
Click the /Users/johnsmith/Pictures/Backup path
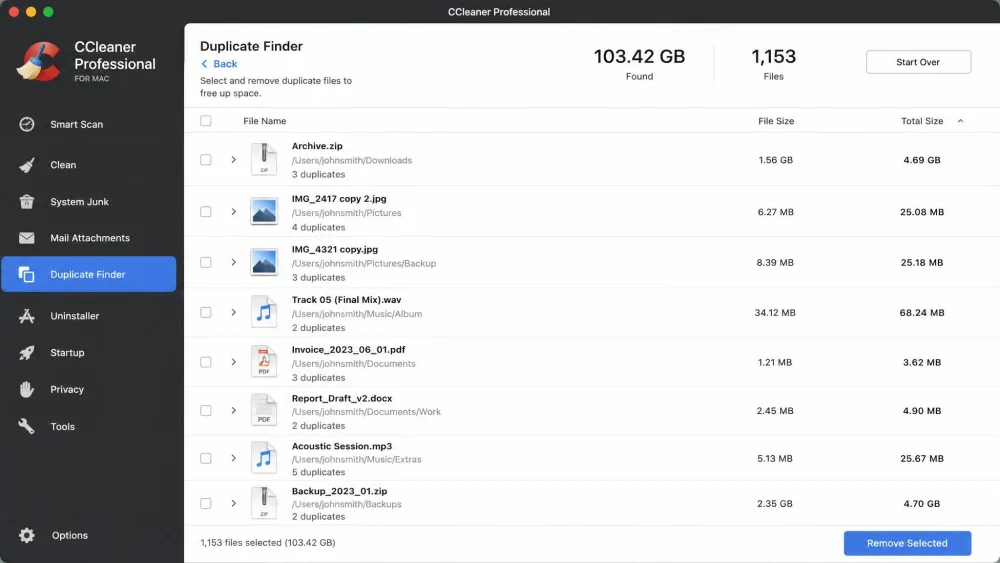pyautogui.click(x=364, y=263)
